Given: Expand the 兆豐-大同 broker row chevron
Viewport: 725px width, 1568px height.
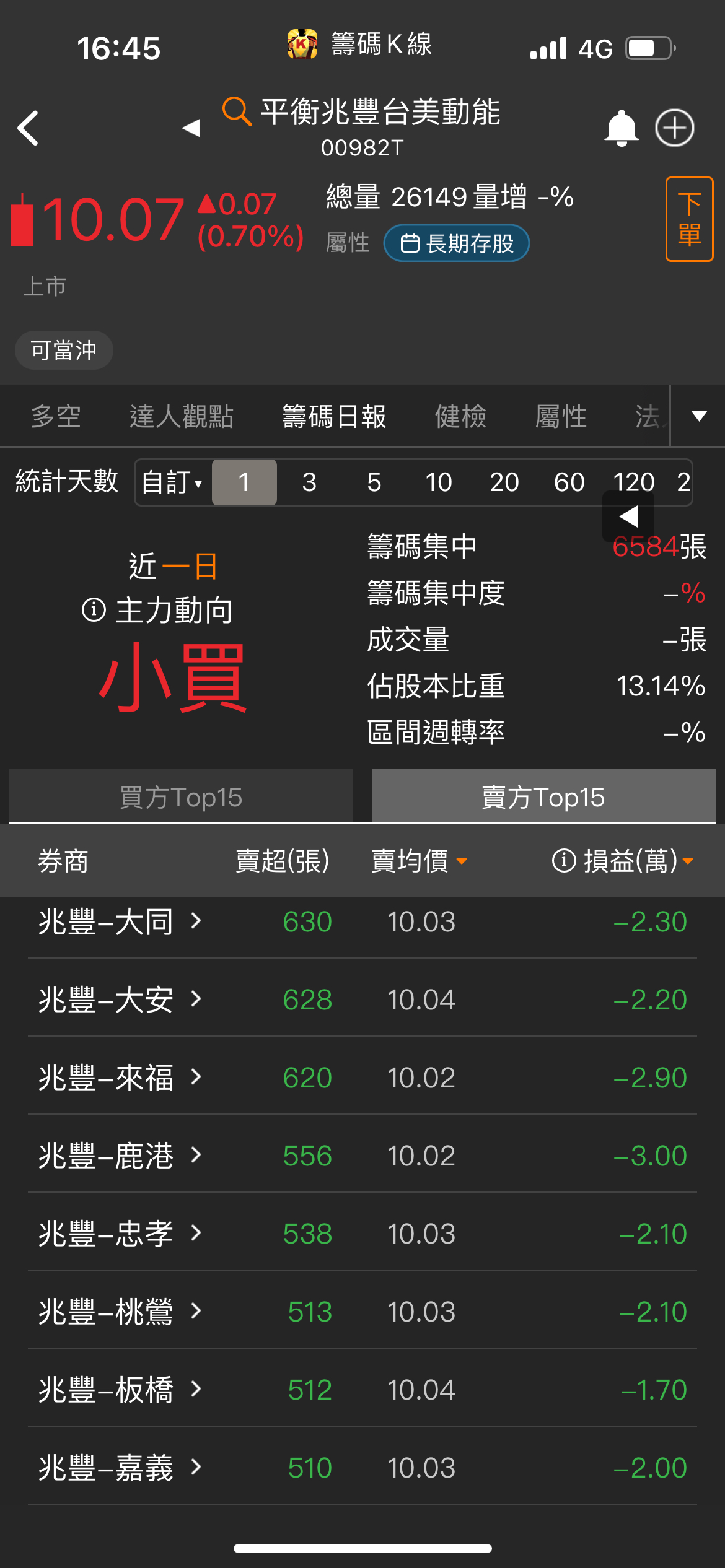Looking at the screenshot, I should click(x=196, y=921).
